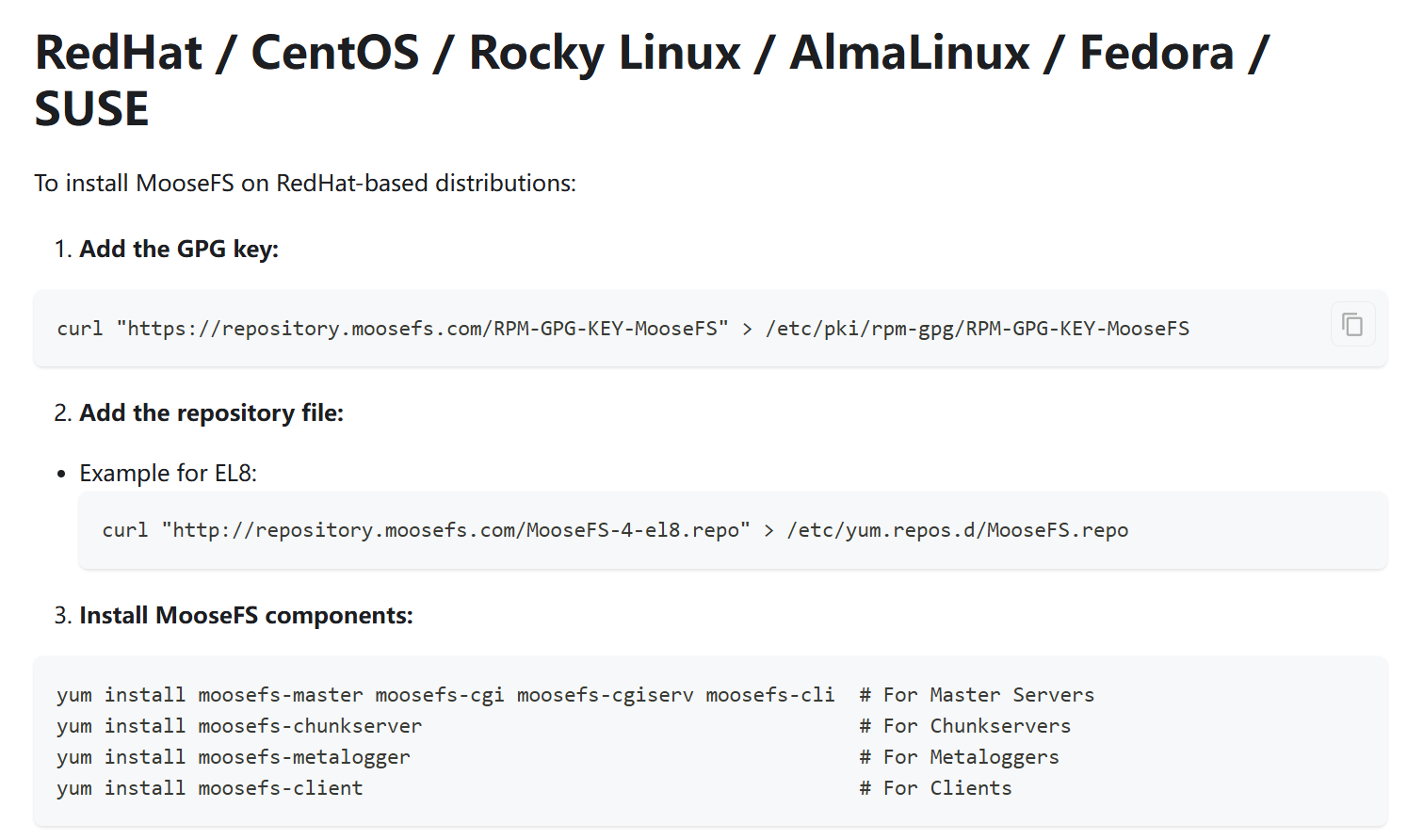Viewport: 1407px width, 840px height.
Task: Click the "# For Chunkservers" comment
Action: pos(965,726)
